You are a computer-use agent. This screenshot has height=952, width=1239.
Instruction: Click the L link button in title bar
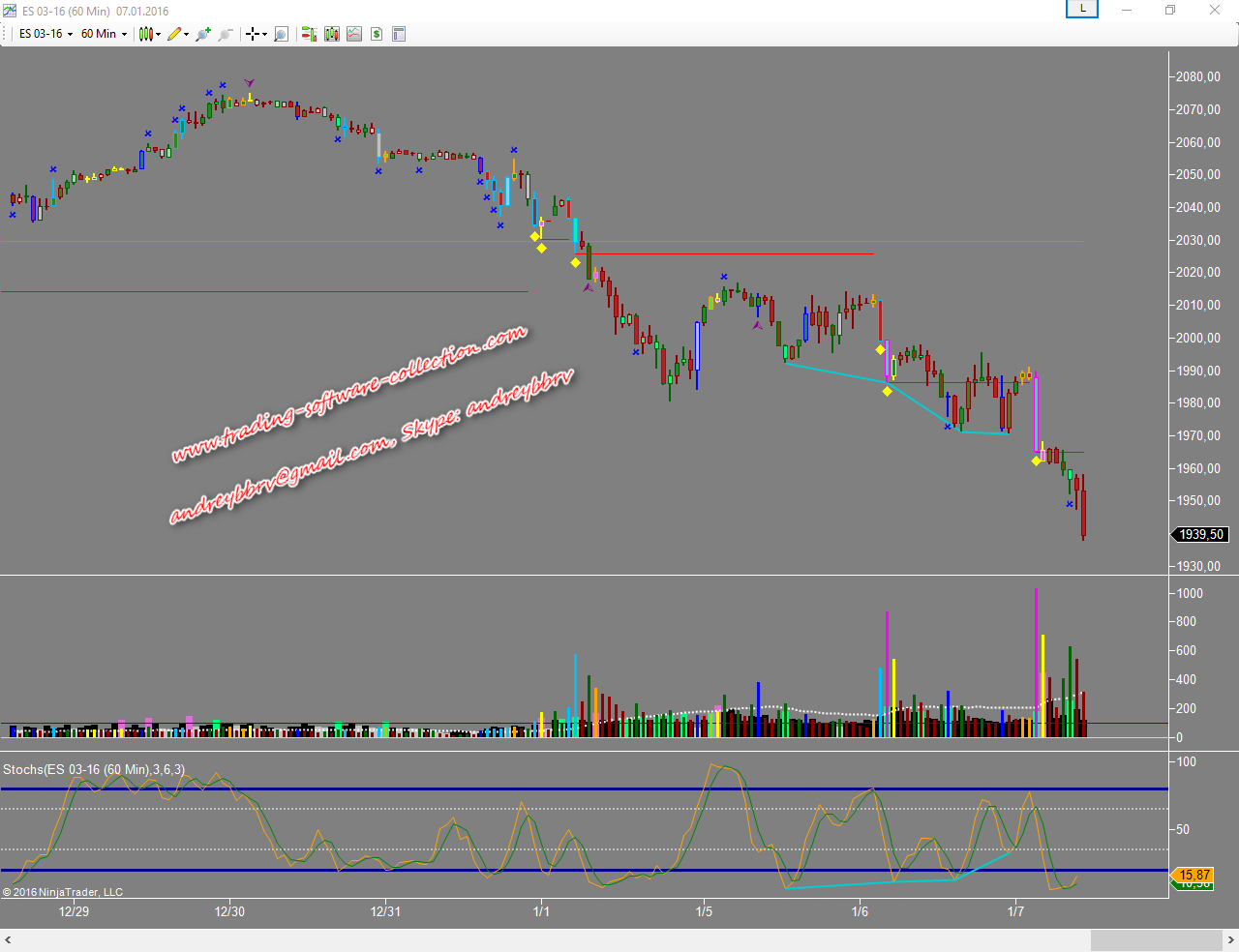[x=1082, y=10]
